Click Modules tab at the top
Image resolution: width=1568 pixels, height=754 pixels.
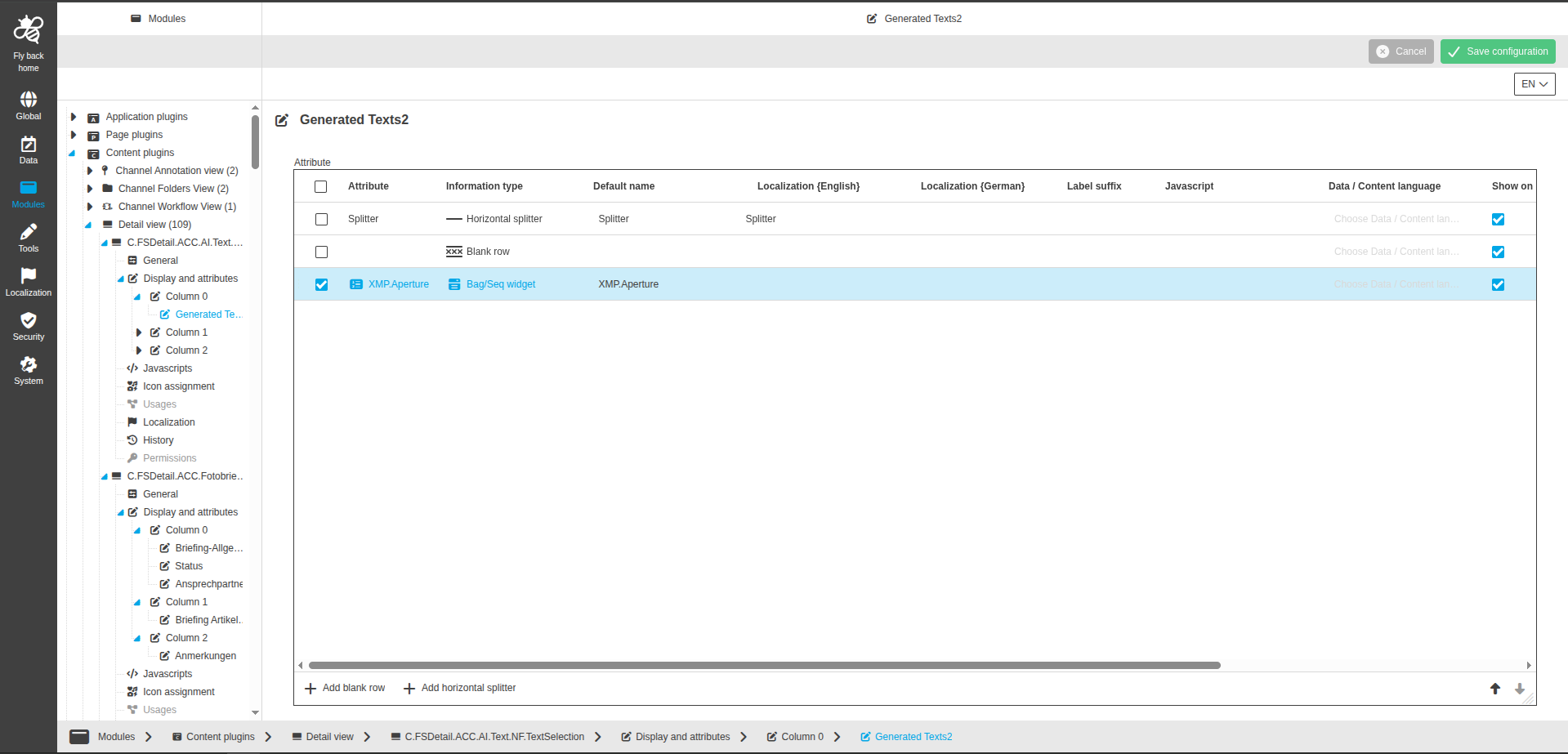[159, 18]
